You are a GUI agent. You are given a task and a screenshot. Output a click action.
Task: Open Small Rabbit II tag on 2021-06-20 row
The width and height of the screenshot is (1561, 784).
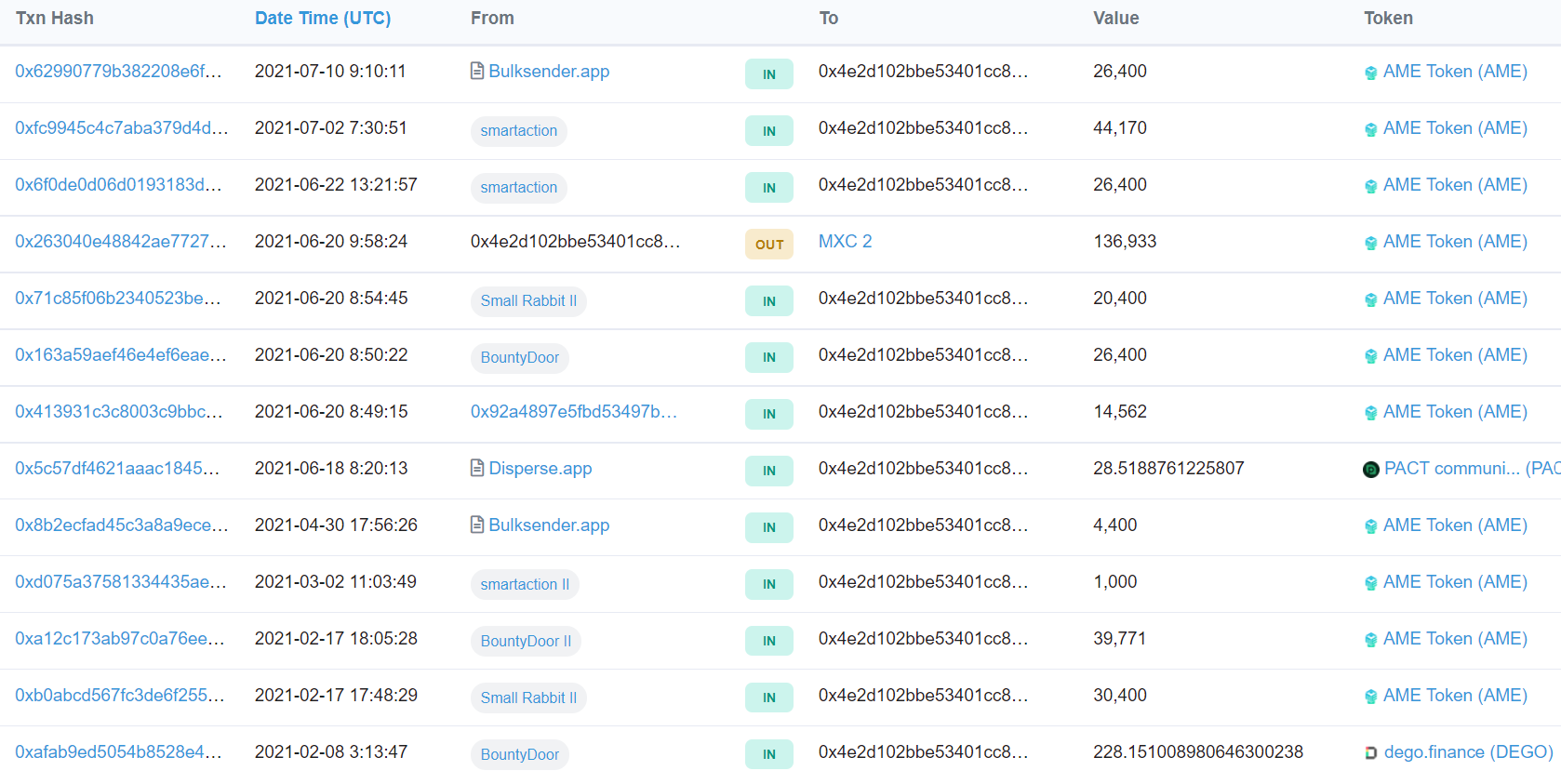coord(528,300)
